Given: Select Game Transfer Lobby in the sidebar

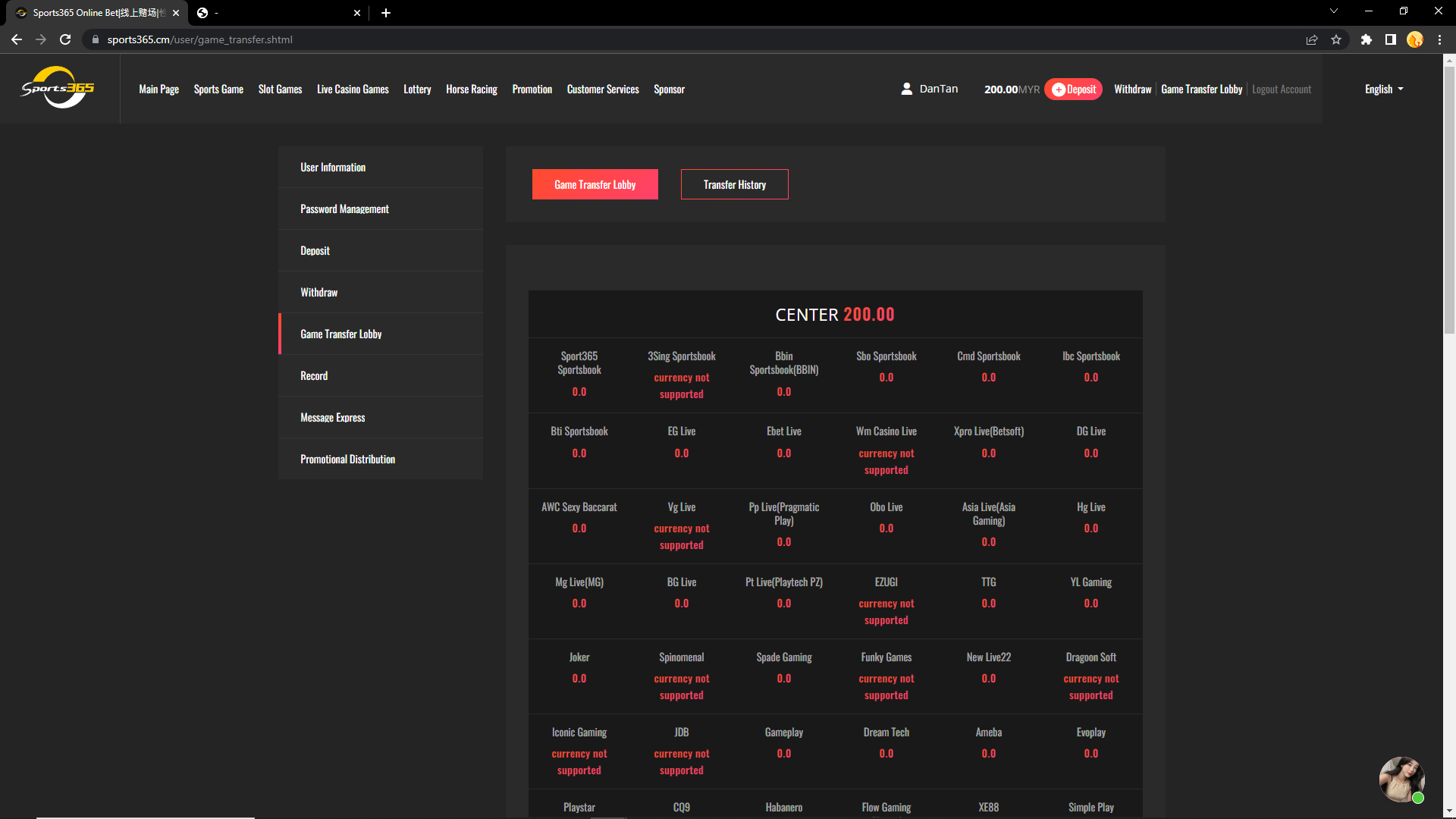Looking at the screenshot, I should (381, 334).
